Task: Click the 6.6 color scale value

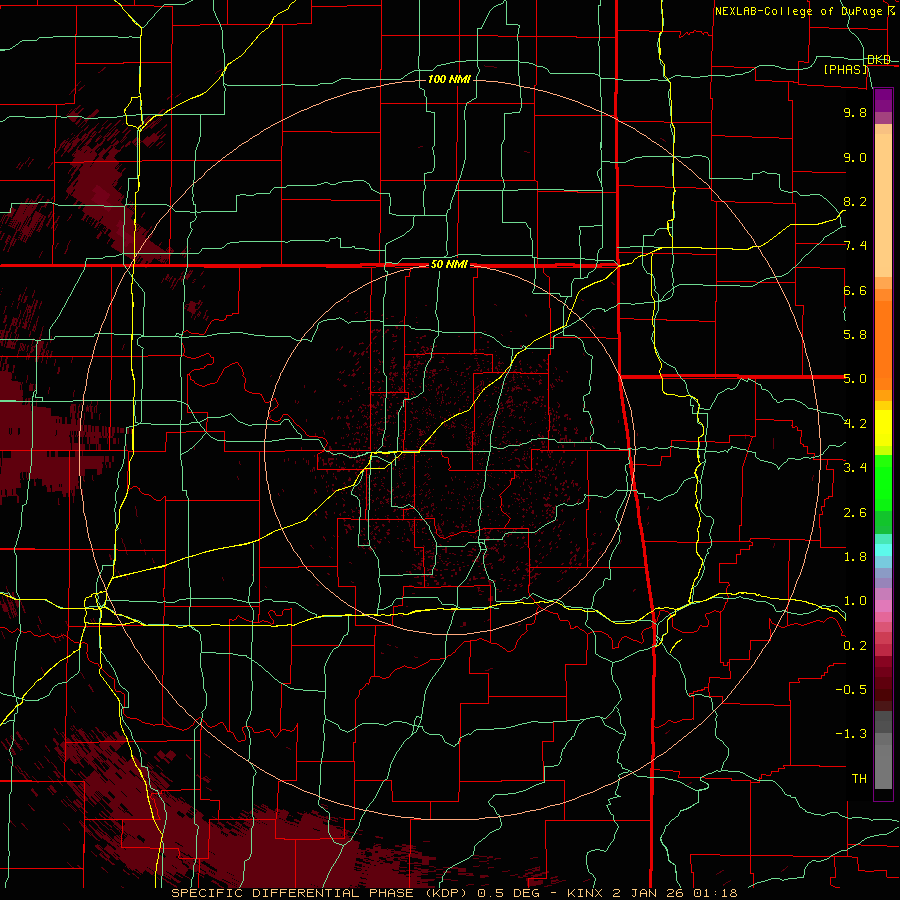Action: click(855, 290)
